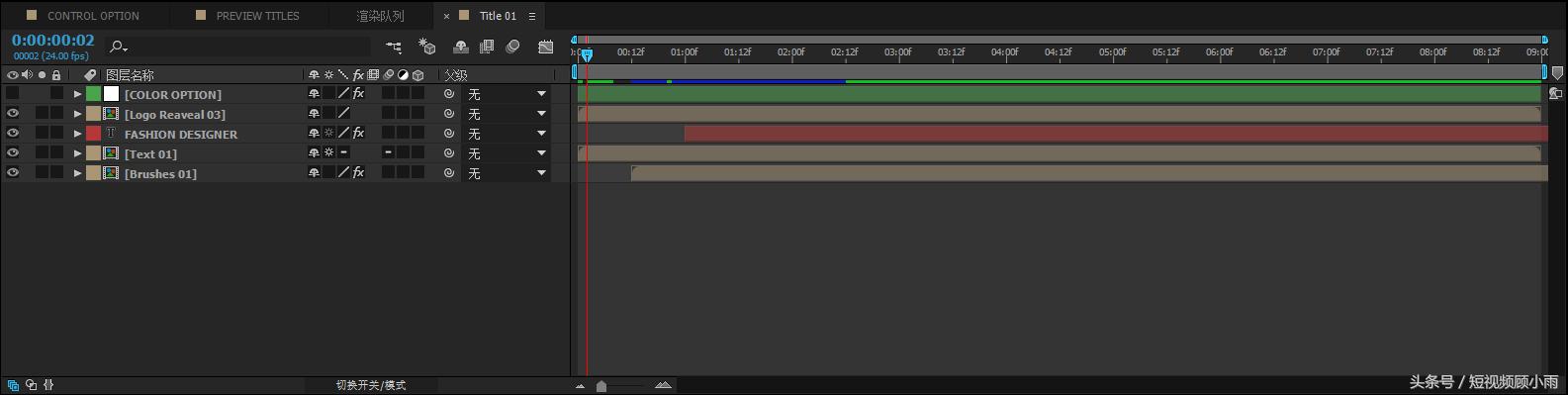Expand the Text 01 layer properties
This screenshot has width=1568, height=395.
point(78,153)
